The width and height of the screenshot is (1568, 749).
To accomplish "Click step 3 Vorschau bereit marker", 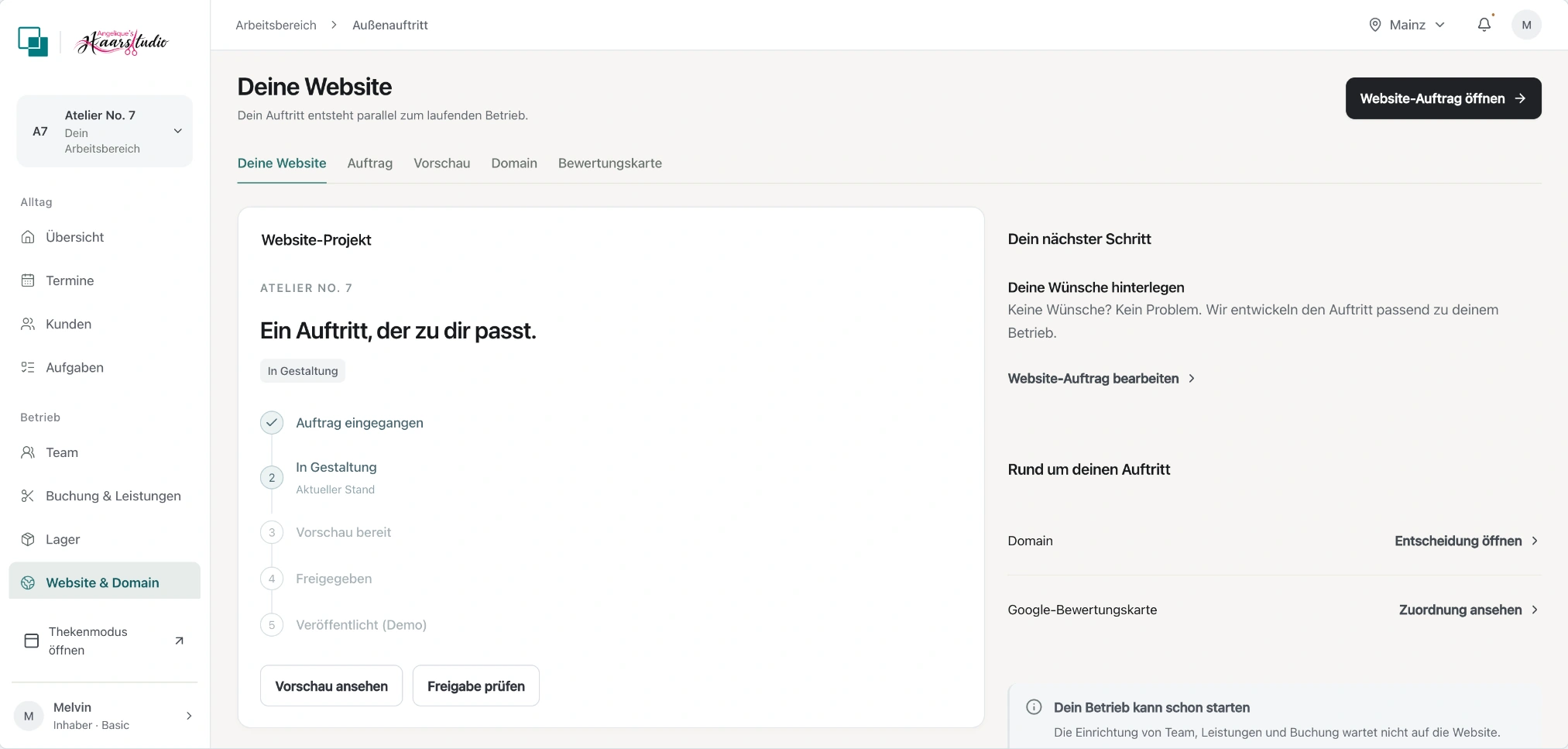I will click(x=272, y=532).
